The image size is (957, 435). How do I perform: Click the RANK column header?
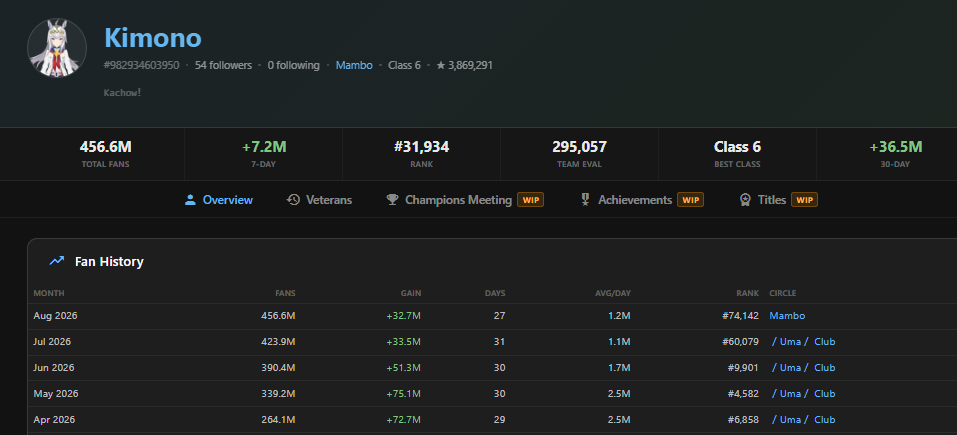(748, 293)
